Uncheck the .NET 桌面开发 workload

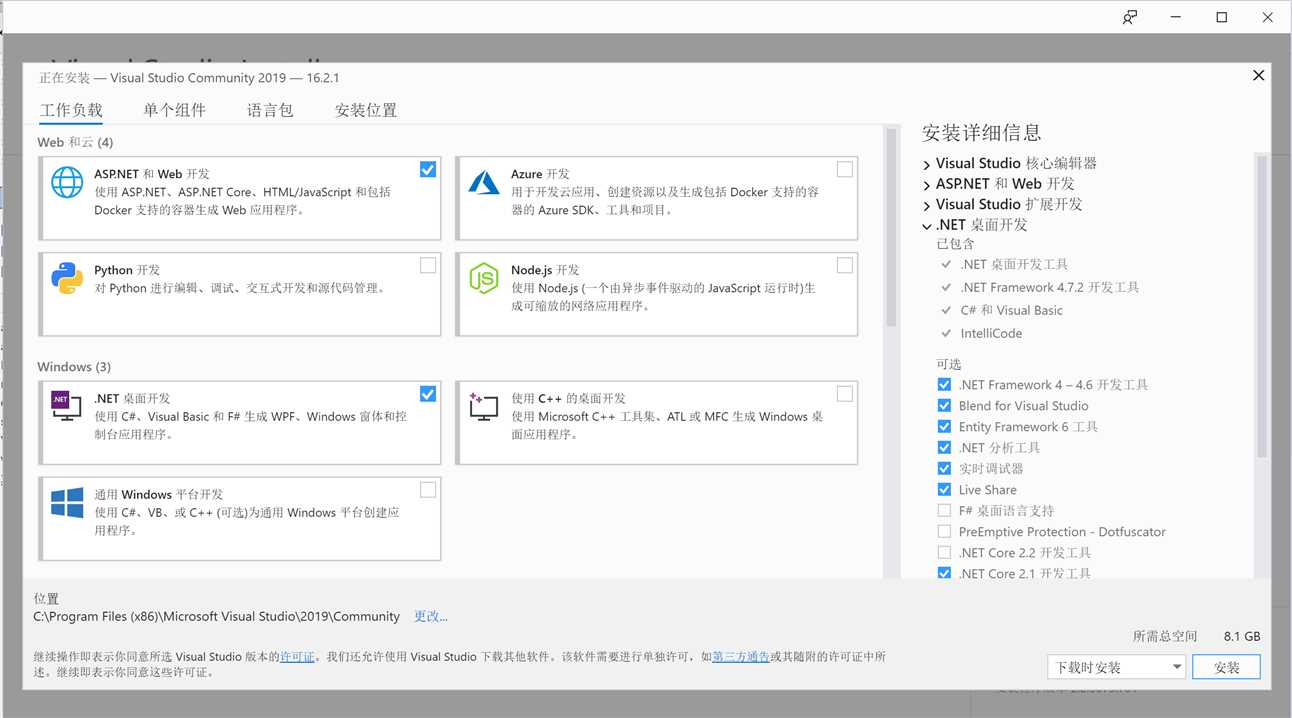coord(428,393)
